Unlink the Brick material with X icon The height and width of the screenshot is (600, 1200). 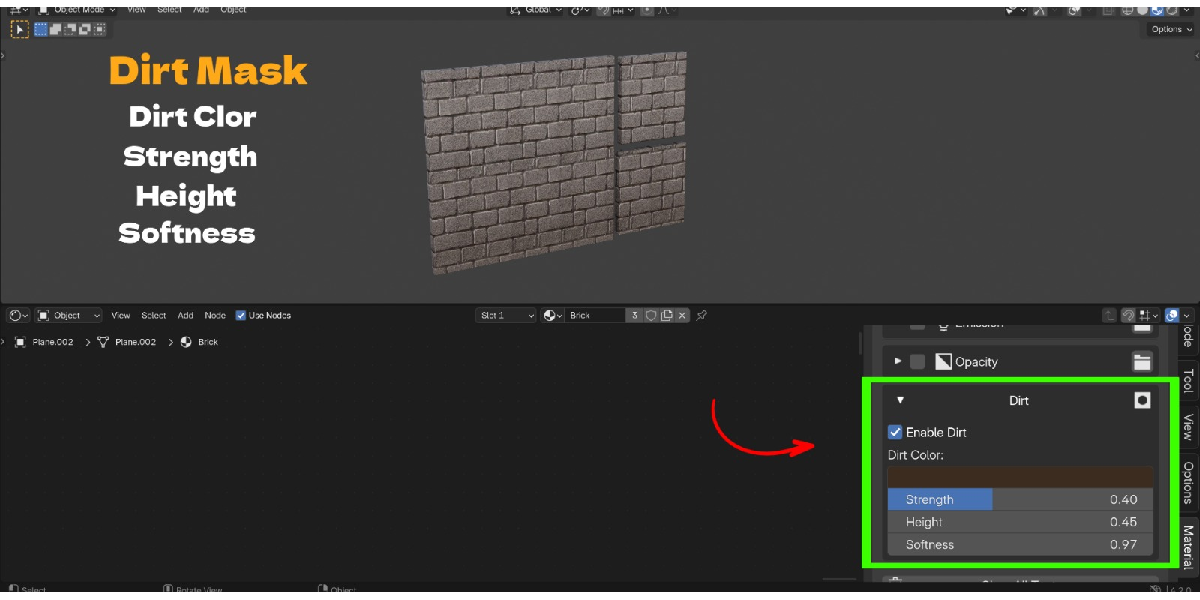682,315
